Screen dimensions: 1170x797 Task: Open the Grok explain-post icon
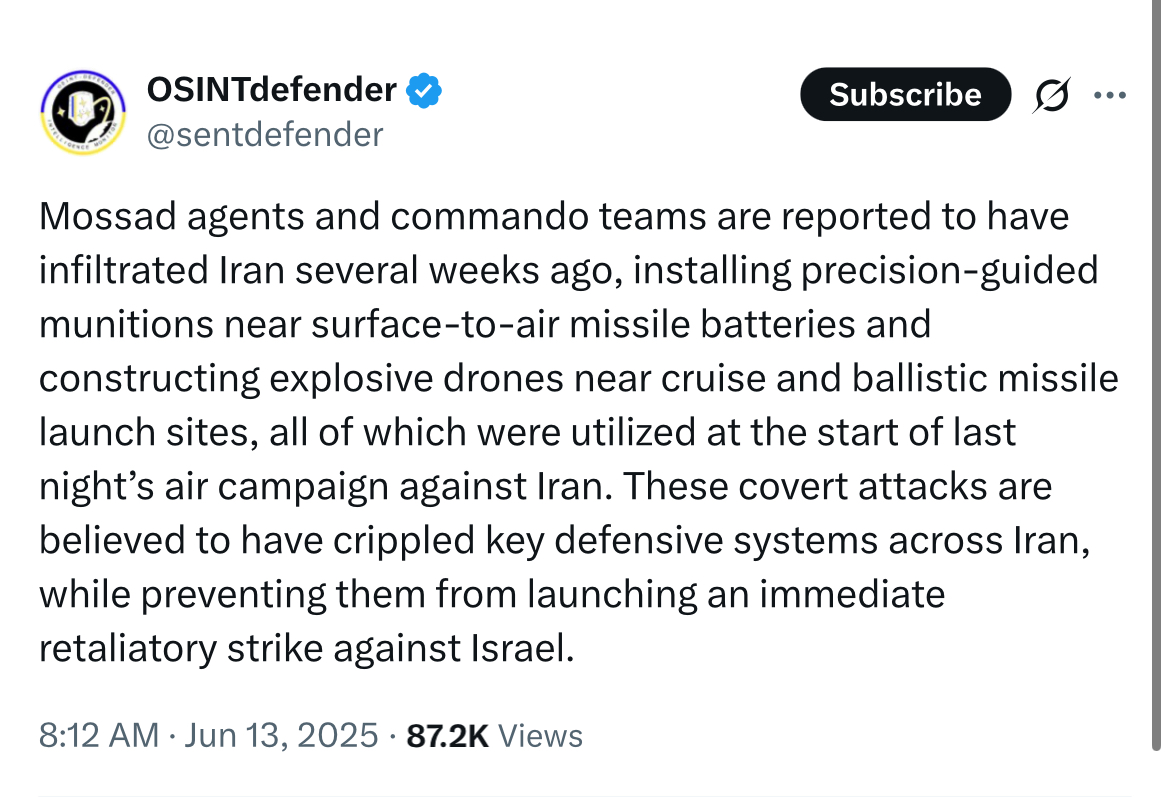pos(1052,95)
